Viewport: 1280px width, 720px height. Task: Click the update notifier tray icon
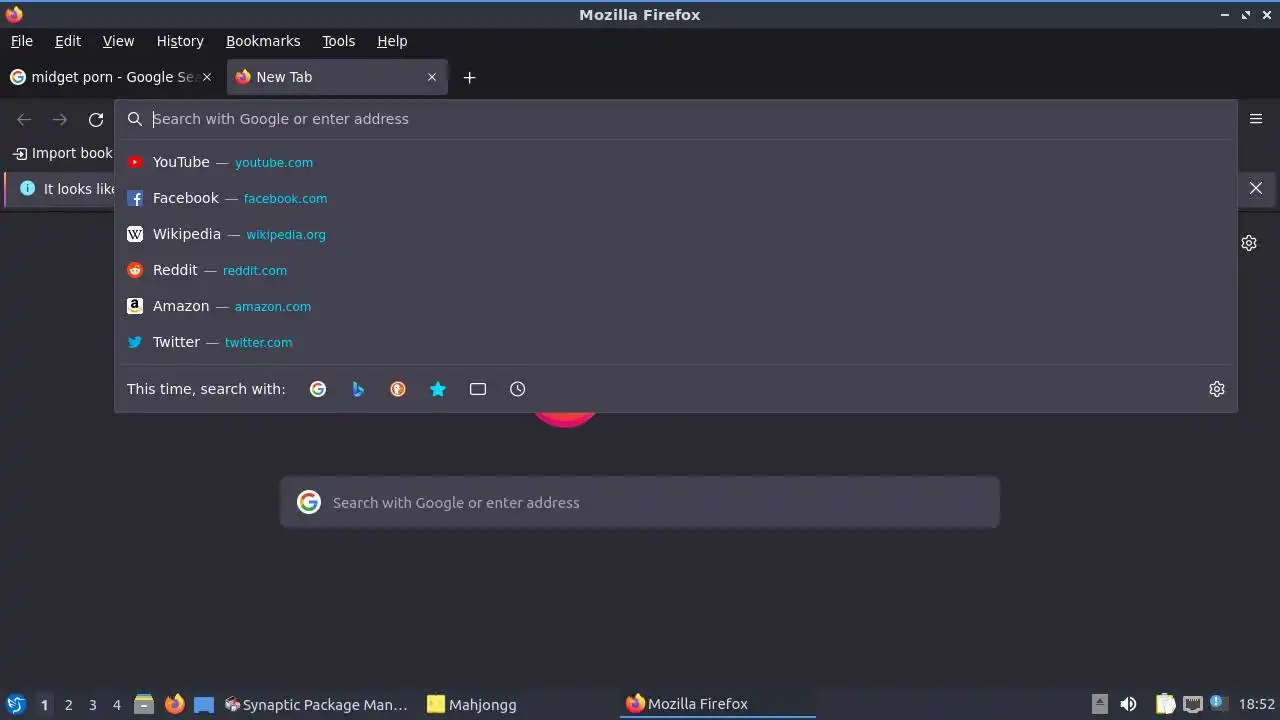pos(1219,703)
